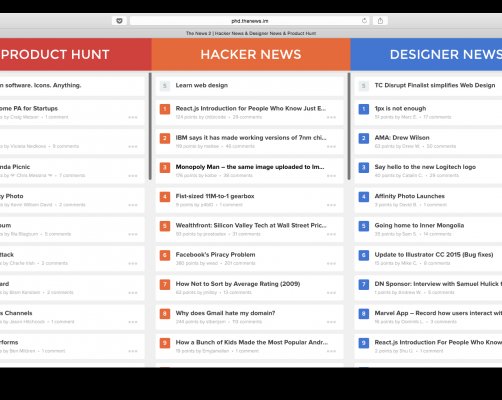Click rank 8 badge for Gmail domain story
The width and height of the screenshot is (502, 400).
coord(165,313)
